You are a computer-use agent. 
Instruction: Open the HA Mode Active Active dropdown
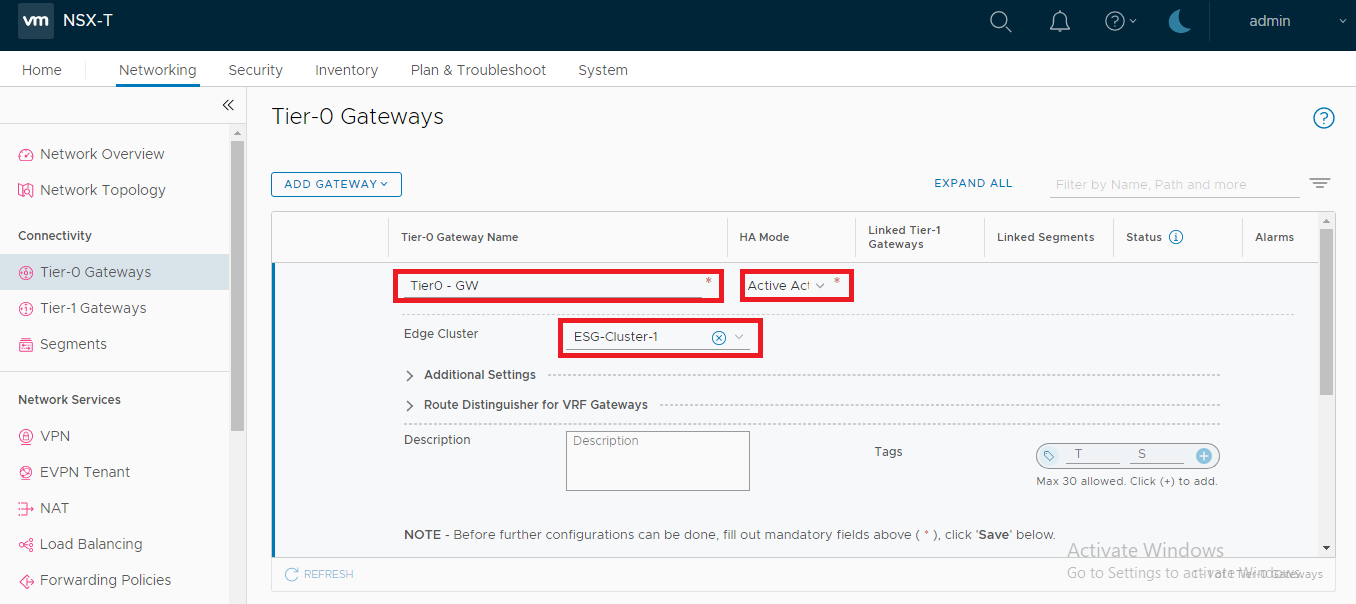pyautogui.click(x=787, y=286)
